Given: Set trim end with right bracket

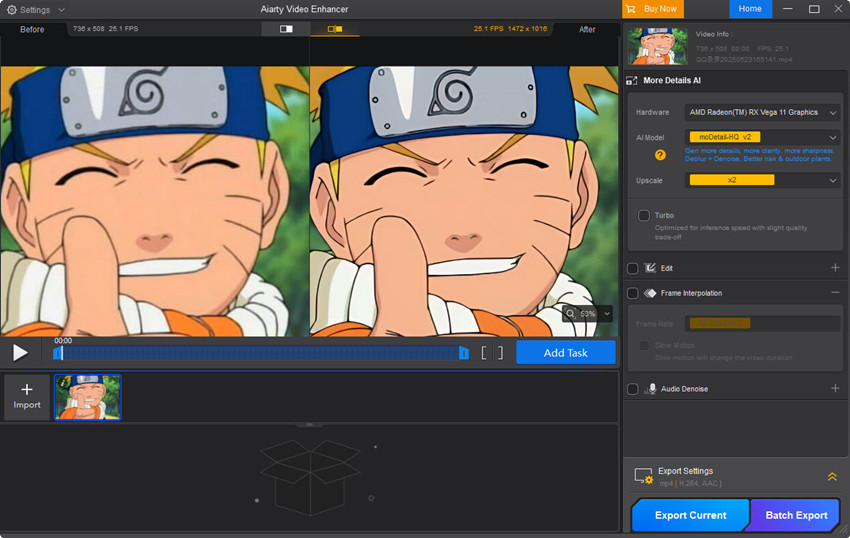Looking at the screenshot, I should tap(500, 353).
